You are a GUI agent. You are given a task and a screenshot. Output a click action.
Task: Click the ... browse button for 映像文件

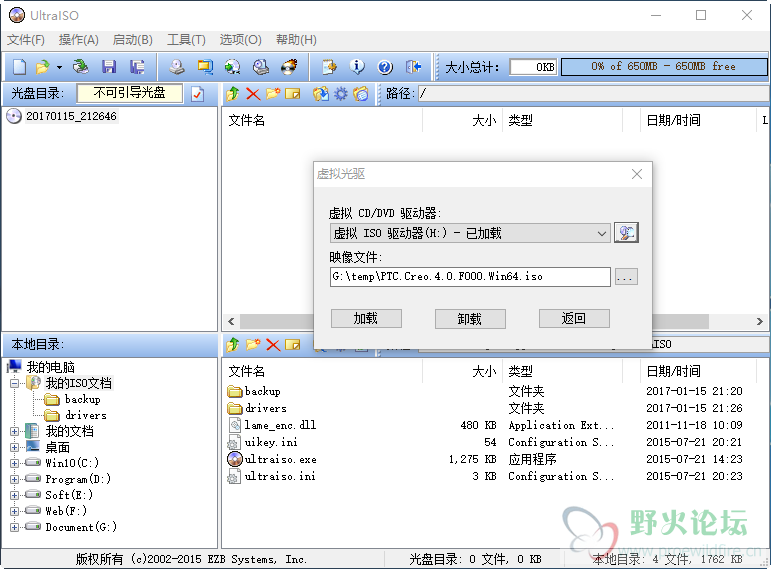626,277
